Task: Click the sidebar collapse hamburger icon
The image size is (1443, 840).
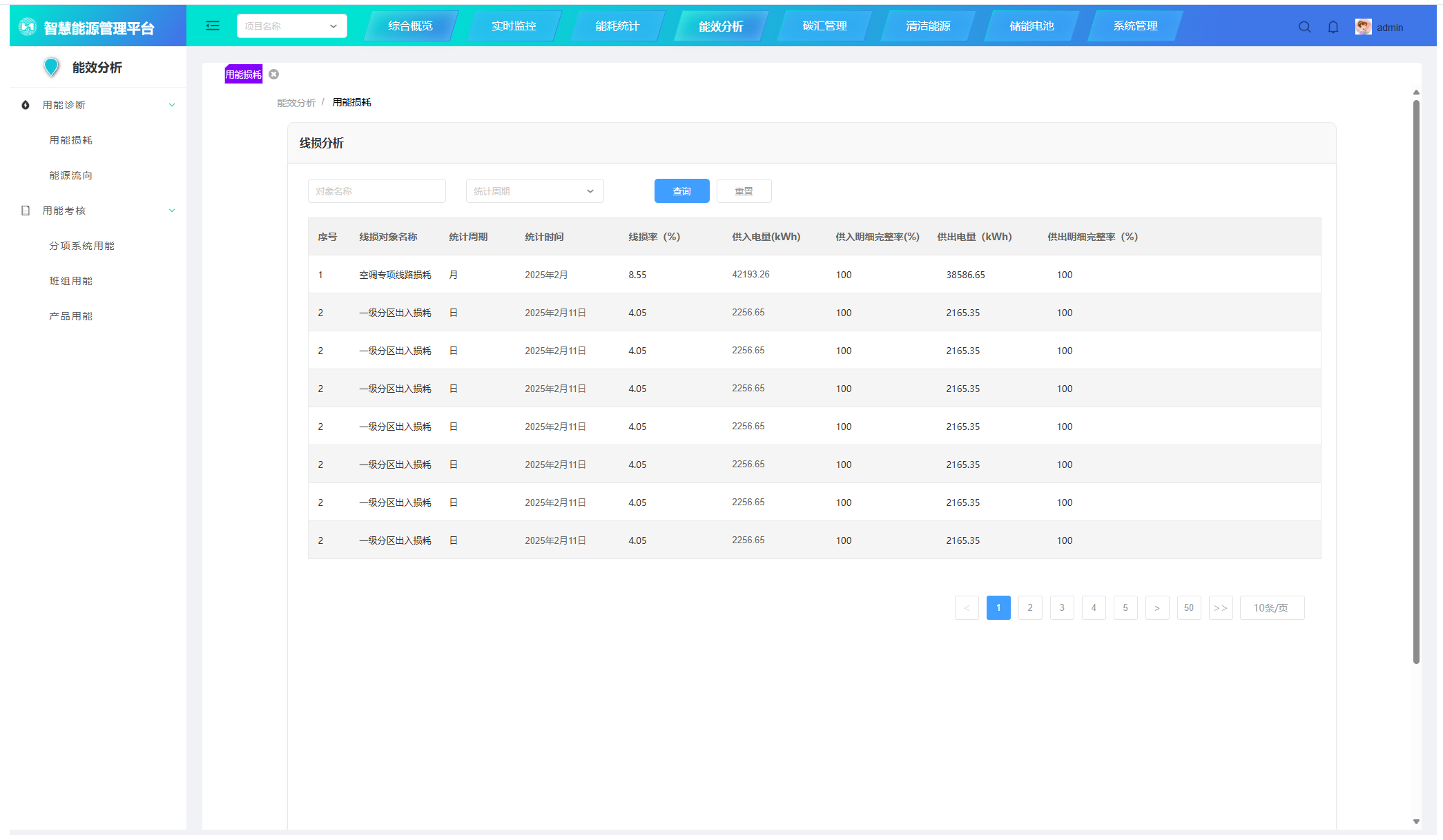Action: tap(213, 26)
